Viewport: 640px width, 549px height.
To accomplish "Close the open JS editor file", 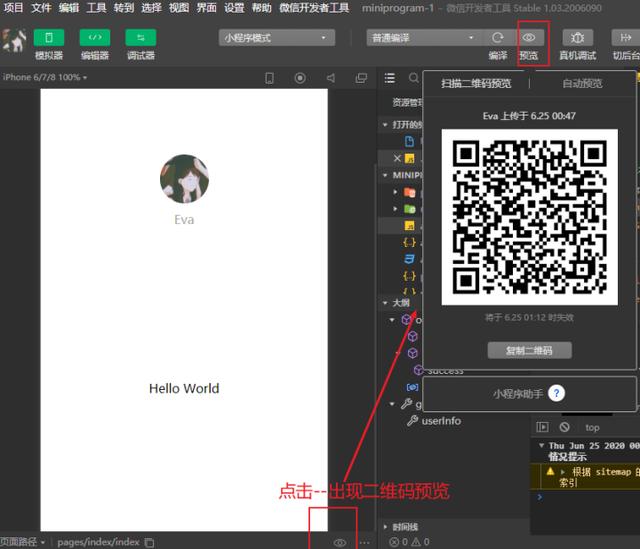I will pos(397,158).
